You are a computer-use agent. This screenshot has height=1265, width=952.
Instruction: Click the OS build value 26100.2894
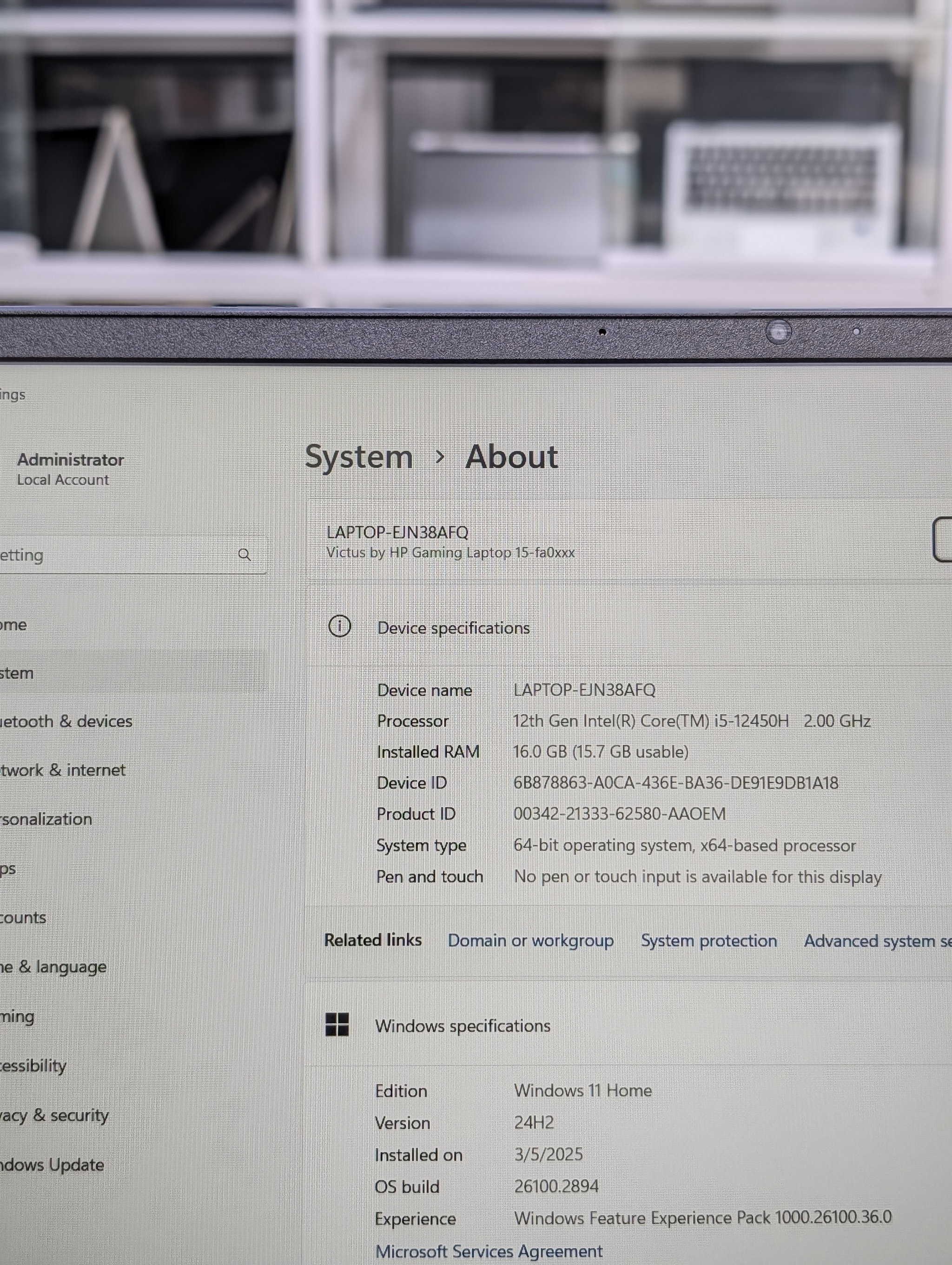click(x=556, y=1186)
